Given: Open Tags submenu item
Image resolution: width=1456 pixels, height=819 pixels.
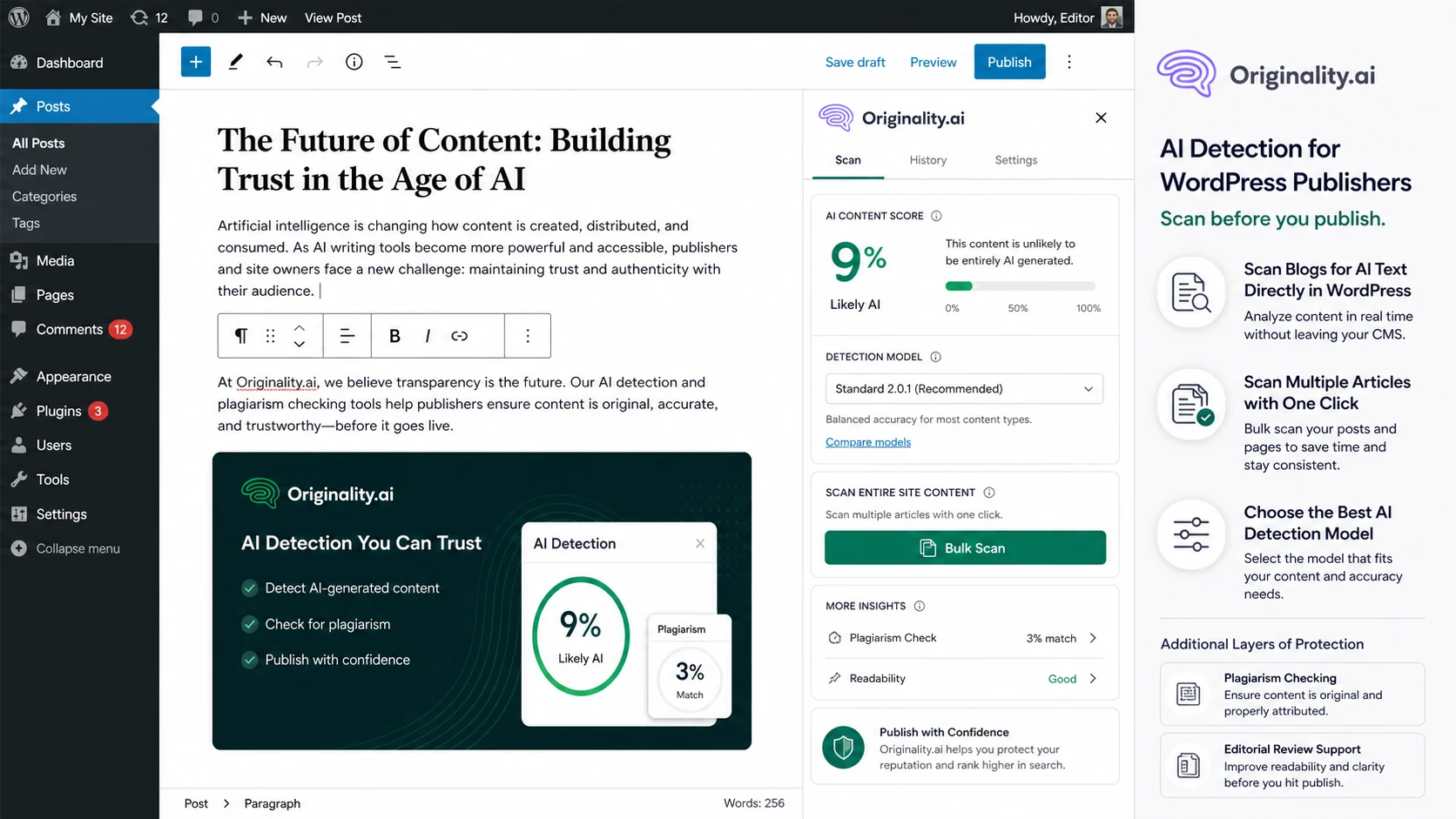Looking at the screenshot, I should click(x=26, y=223).
